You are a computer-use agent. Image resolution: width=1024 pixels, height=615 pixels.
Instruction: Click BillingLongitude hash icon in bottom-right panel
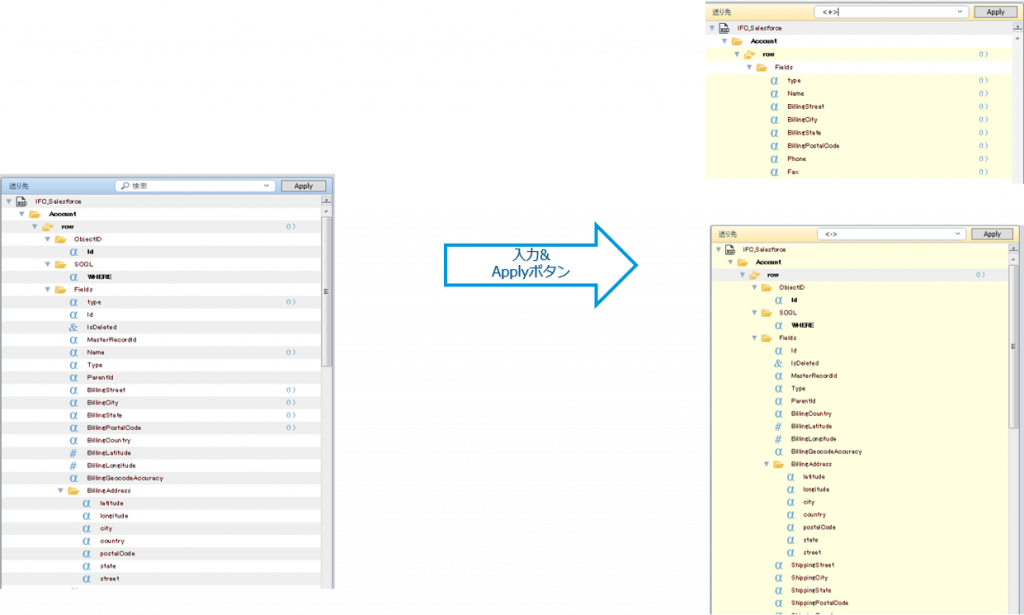tap(778, 439)
